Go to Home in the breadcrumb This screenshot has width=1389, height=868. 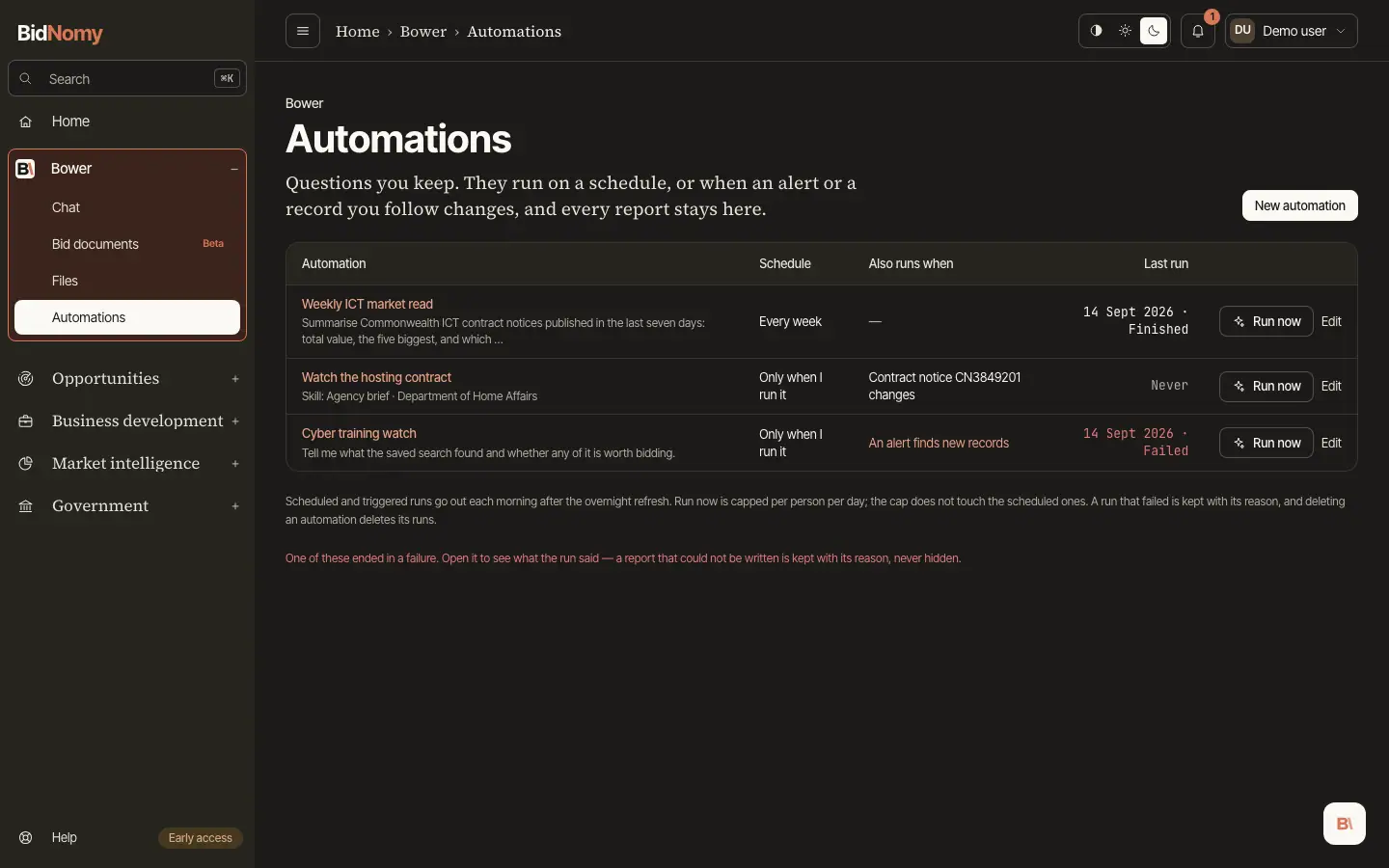coord(358,31)
